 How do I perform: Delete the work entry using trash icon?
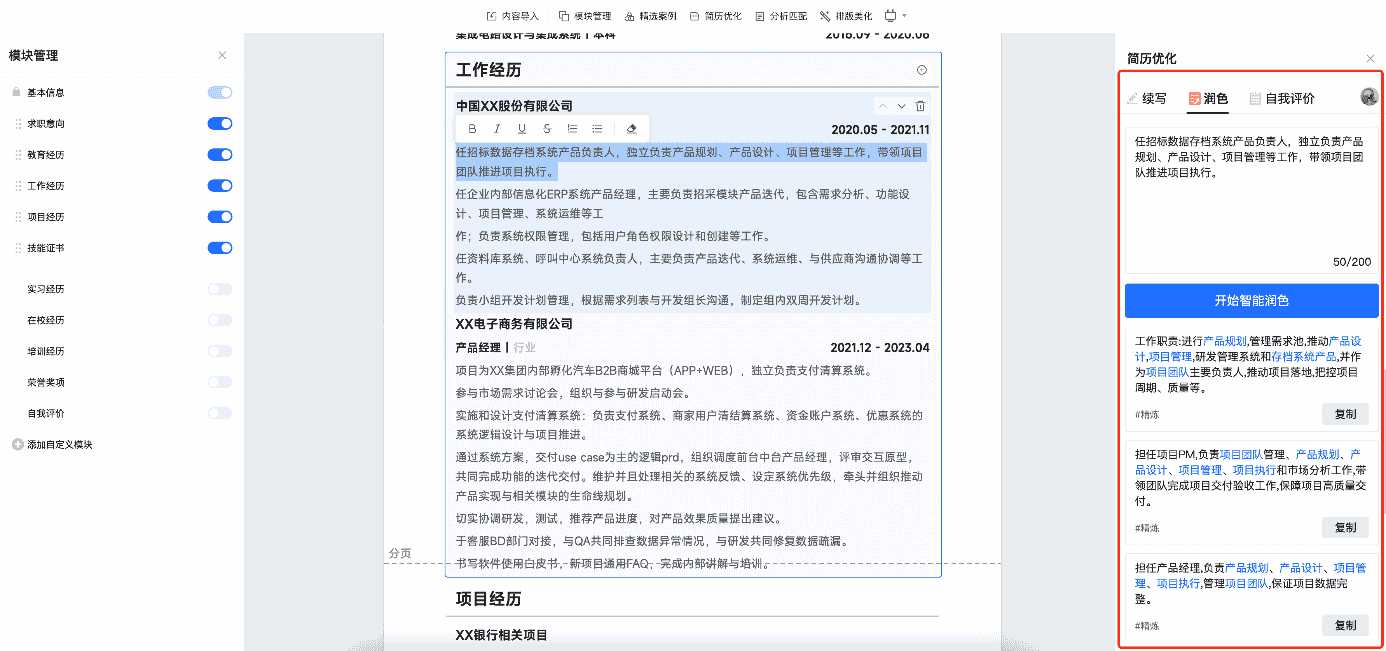coord(920,105)
